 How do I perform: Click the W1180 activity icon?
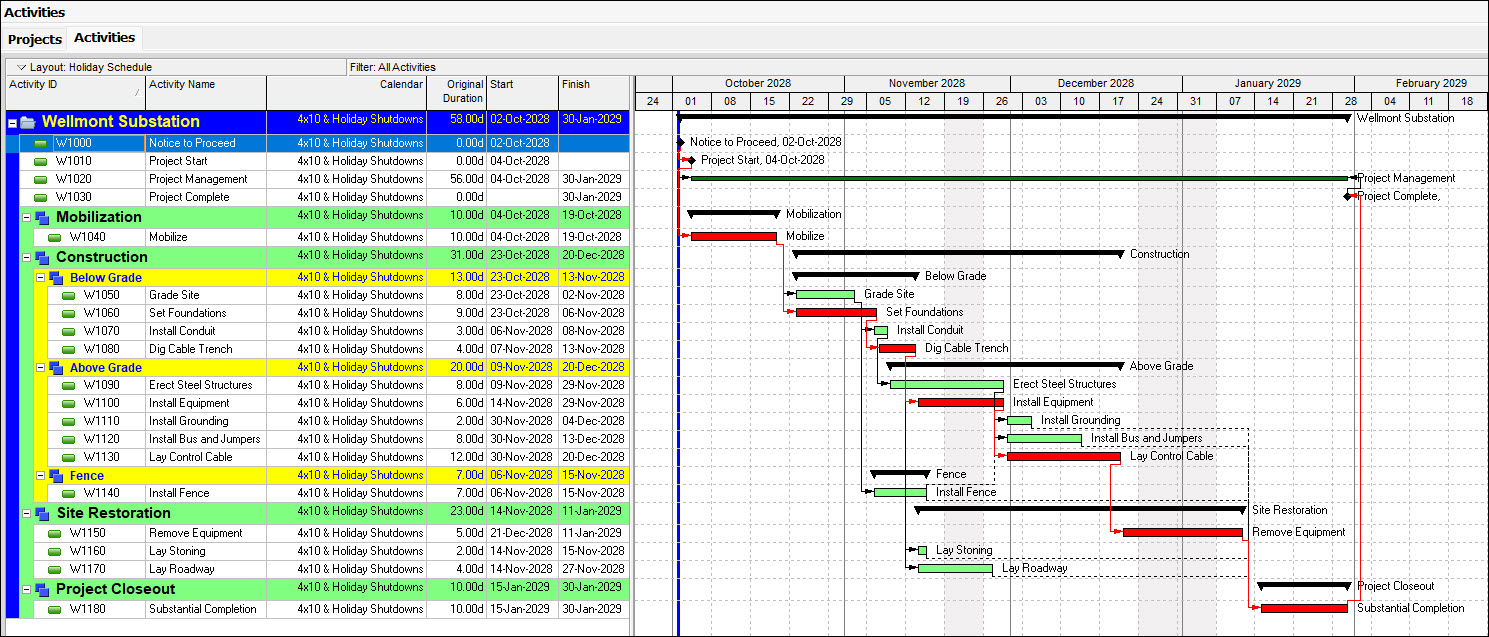[55, 609]
